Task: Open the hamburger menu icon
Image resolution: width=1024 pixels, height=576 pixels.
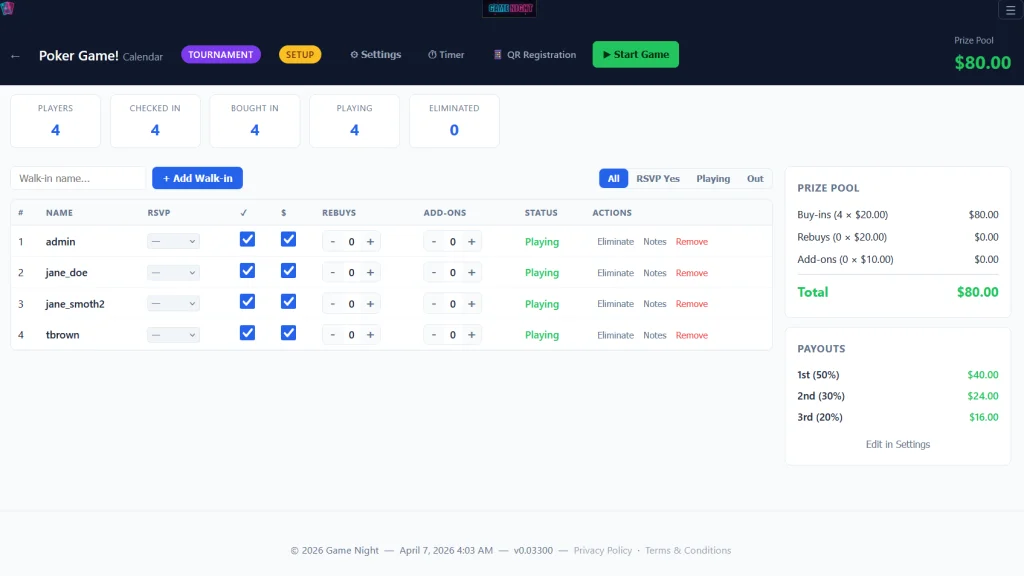Action: coord(1010,10)
